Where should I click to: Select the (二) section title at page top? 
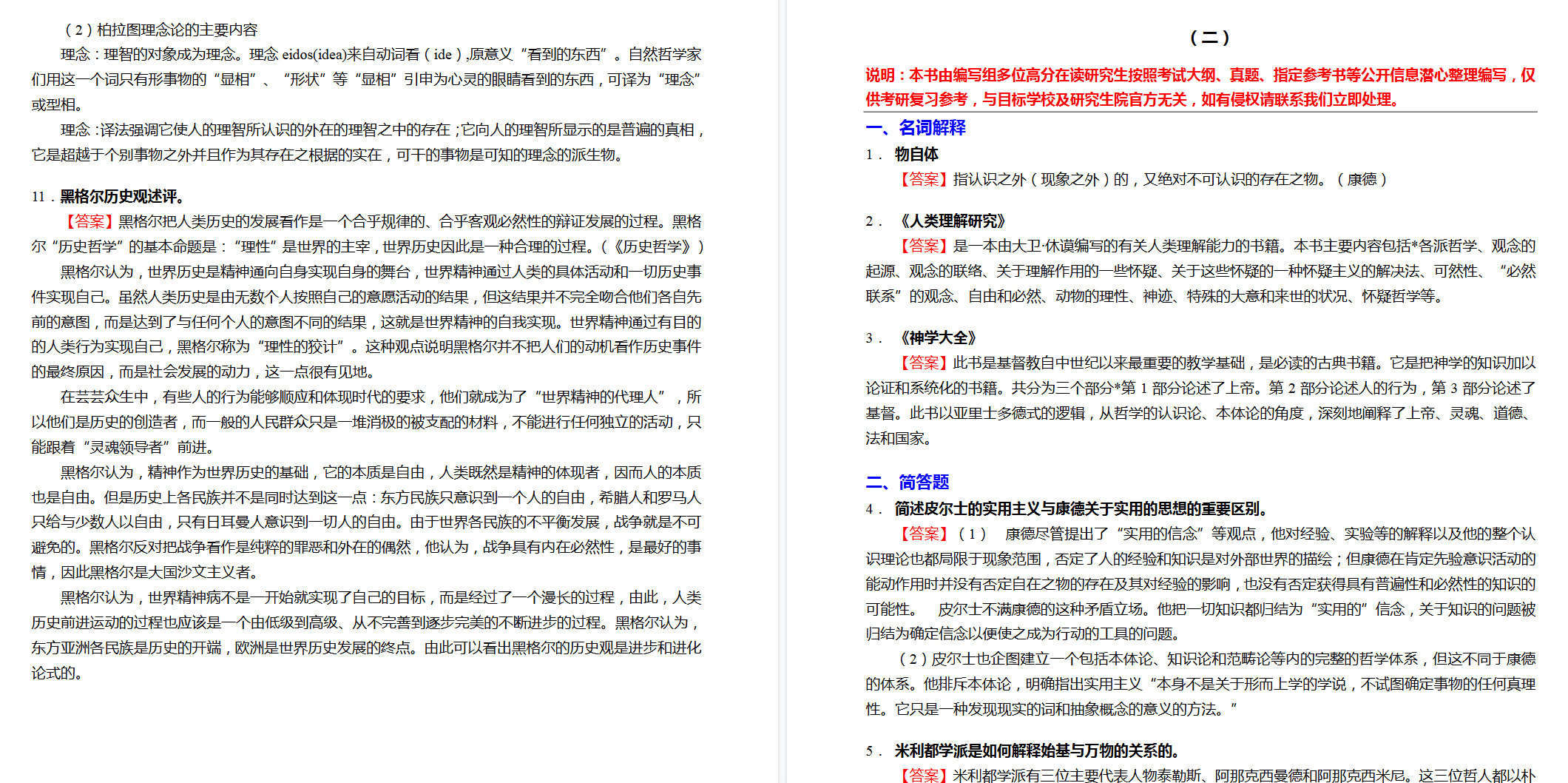(1209, 37)
